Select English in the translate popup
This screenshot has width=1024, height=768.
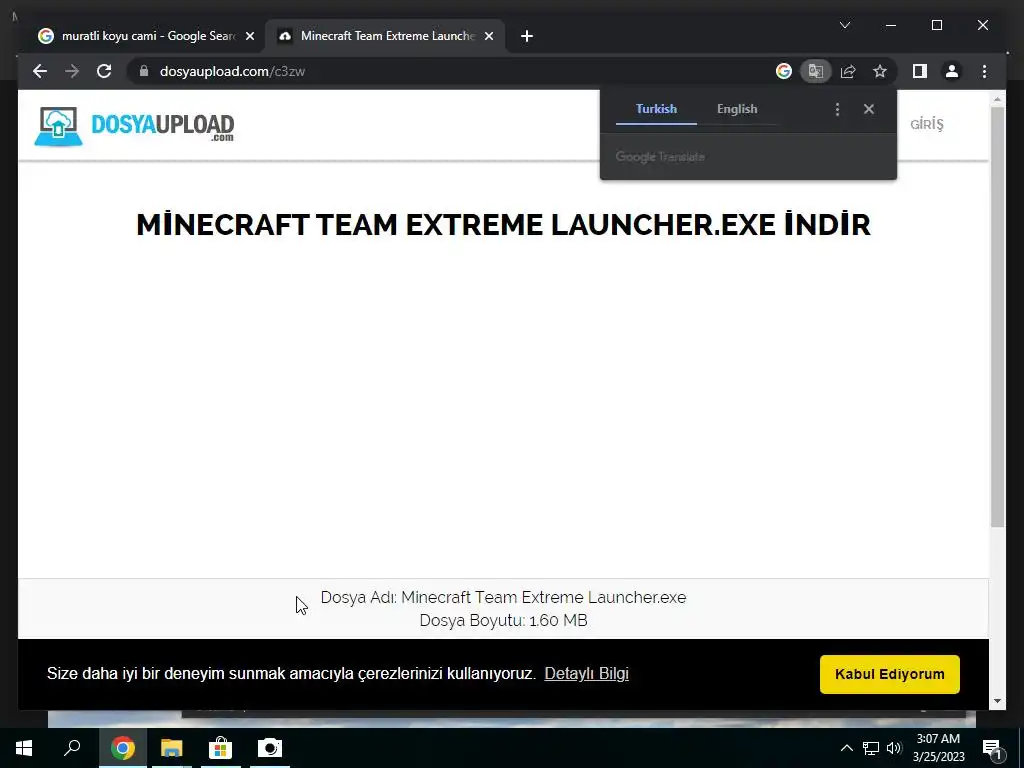[737, 109]
